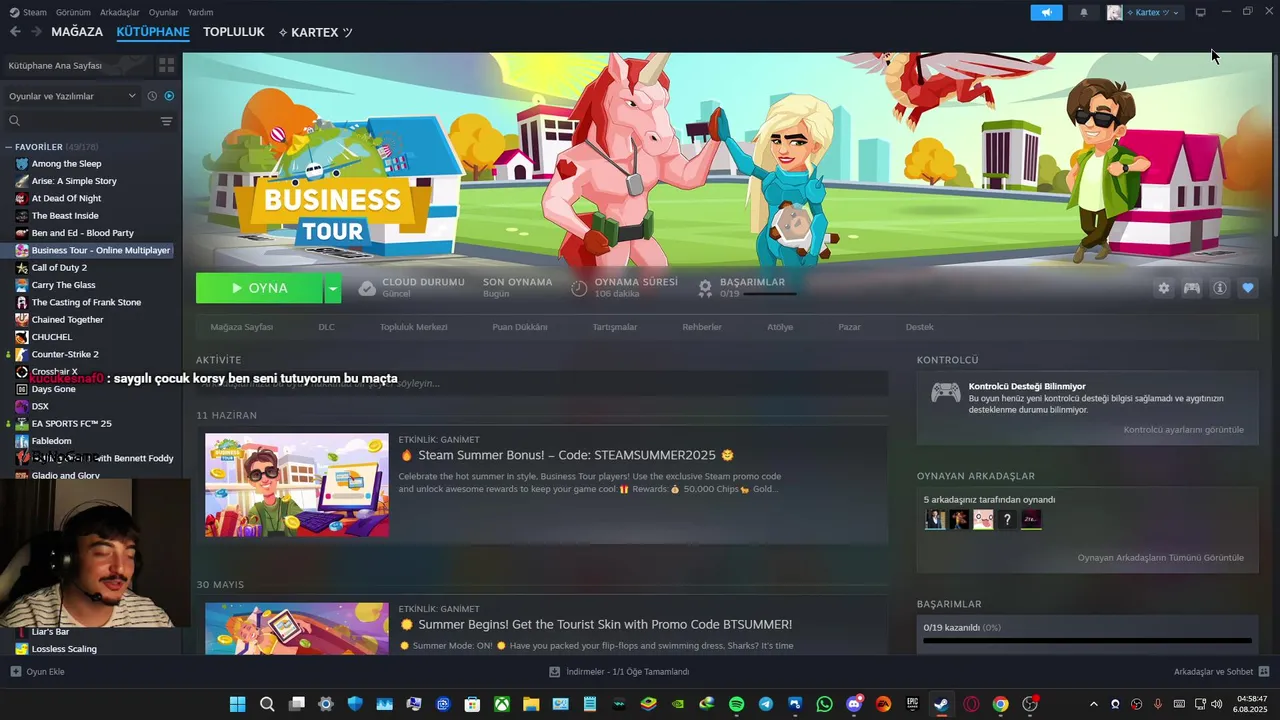Open the notifications bell
This screenshot has width=1280, height=720.
coord(1084,12)
